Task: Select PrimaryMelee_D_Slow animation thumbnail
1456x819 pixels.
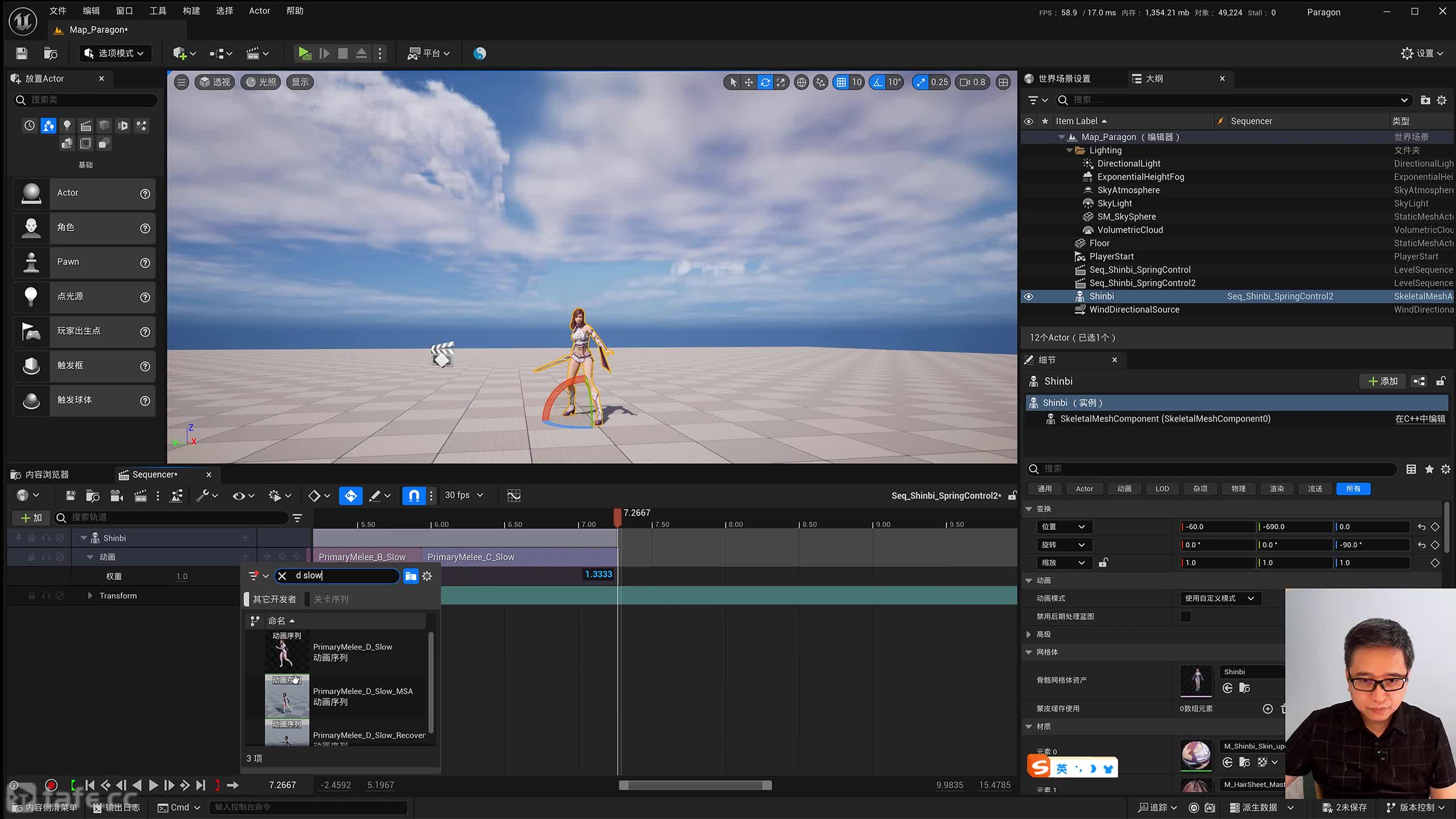Action: (x=286, y=653)
